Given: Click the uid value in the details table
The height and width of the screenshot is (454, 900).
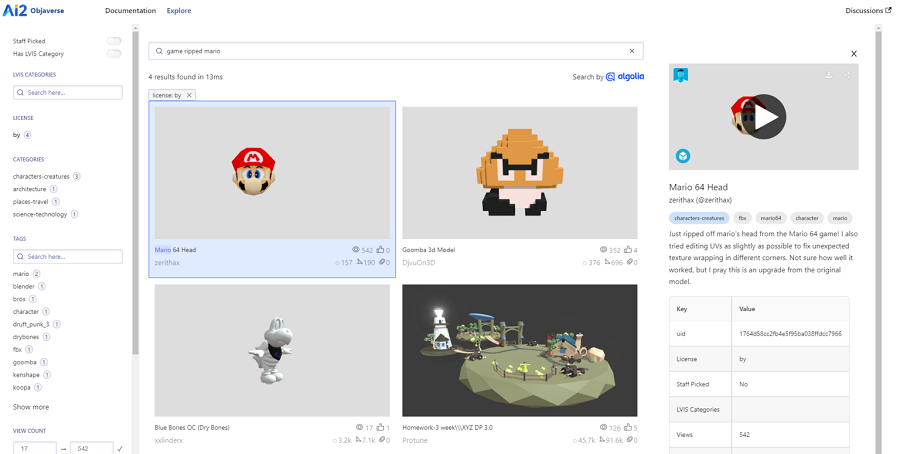Looking at the screenshot, I should coord(790,333).
